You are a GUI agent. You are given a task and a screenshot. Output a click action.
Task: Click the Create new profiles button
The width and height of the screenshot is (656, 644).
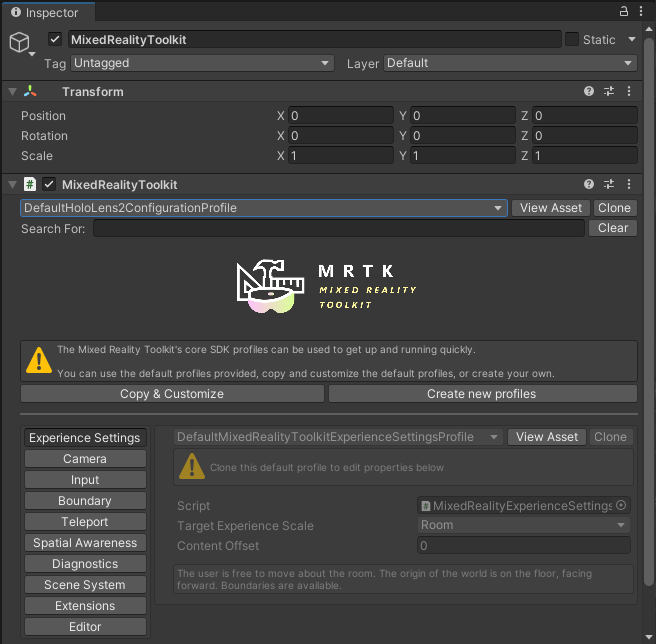click(482, 394)
